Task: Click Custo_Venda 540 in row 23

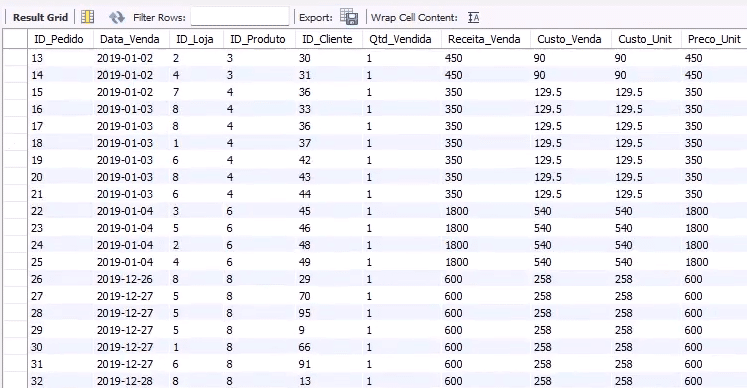Action: [543, 228]
